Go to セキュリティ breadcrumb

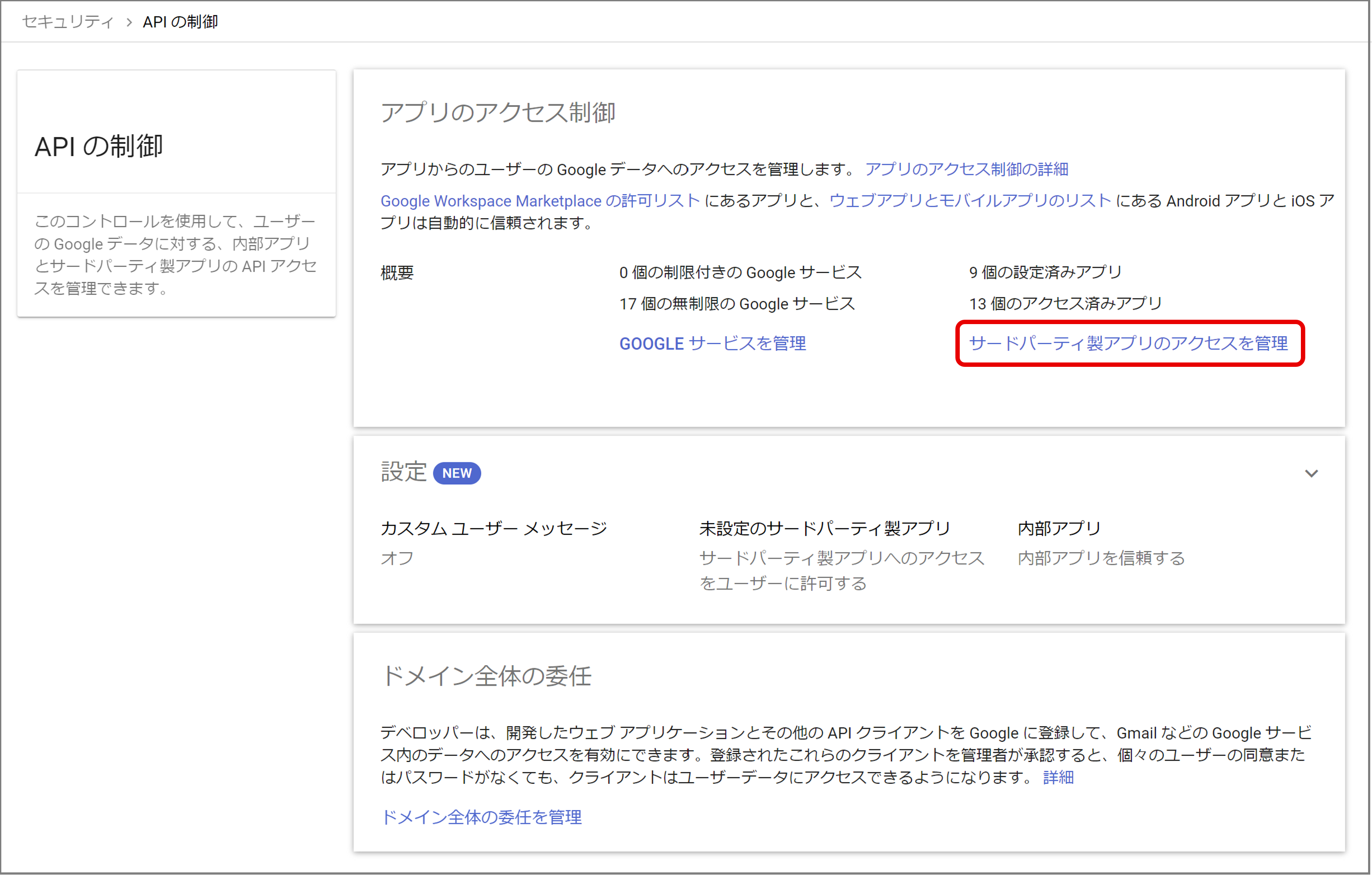click(68, 22)
